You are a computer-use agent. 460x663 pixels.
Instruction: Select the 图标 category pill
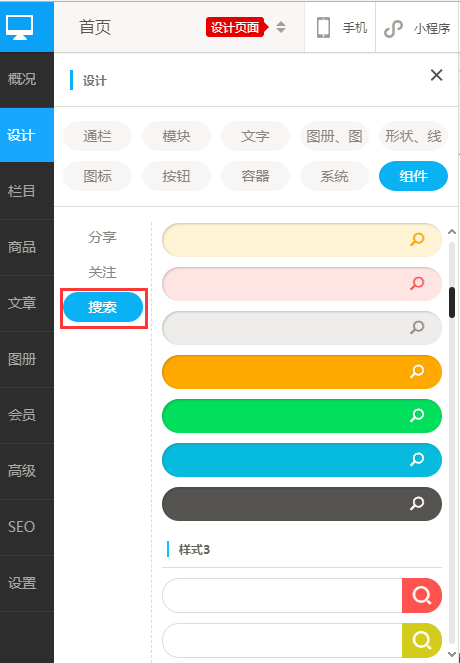click(98, 176)
